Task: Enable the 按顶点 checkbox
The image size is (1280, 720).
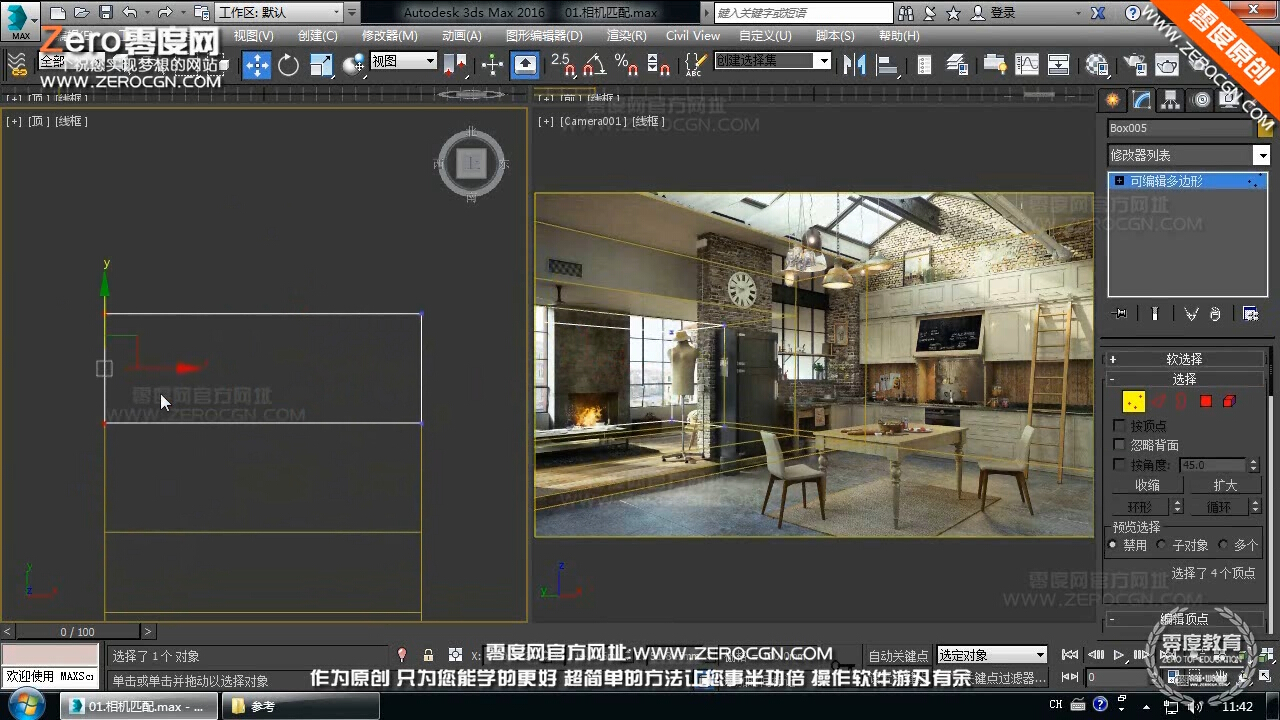Action: pyautogui.click(x=1119, y=426)
